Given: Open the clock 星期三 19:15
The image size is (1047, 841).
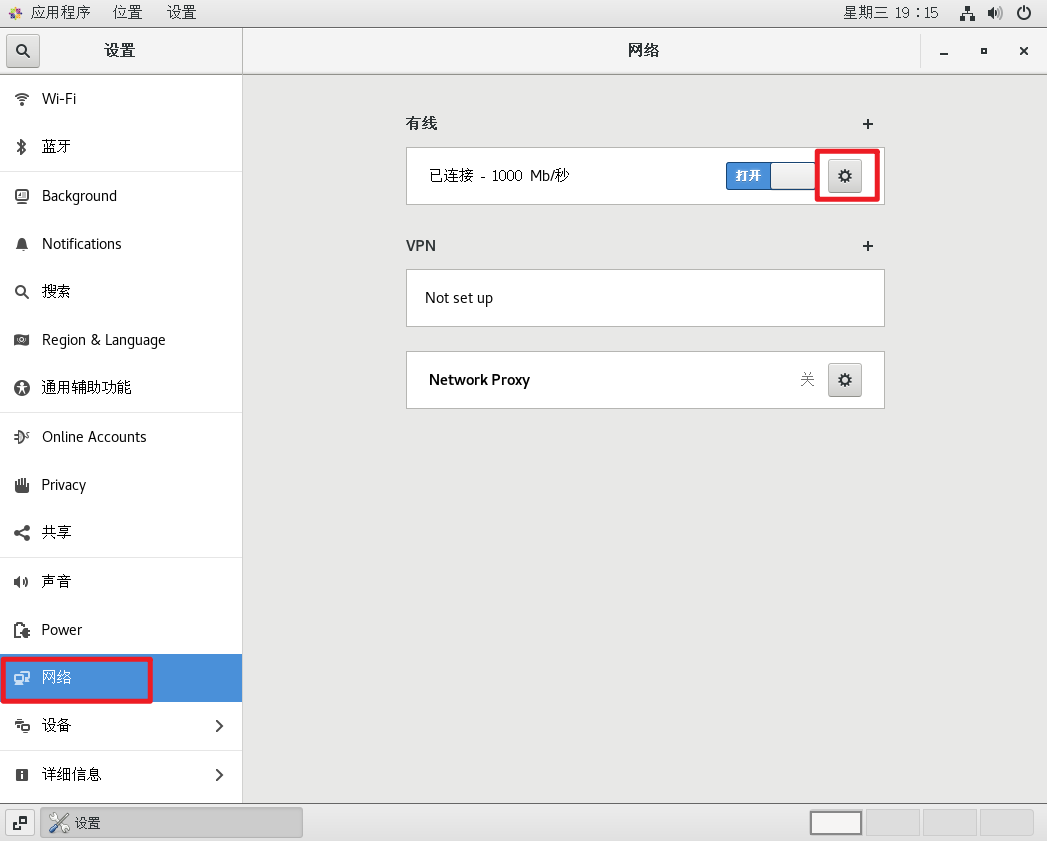Looking at the screenshot, I should pyautogui.click(x=891, y=13).
